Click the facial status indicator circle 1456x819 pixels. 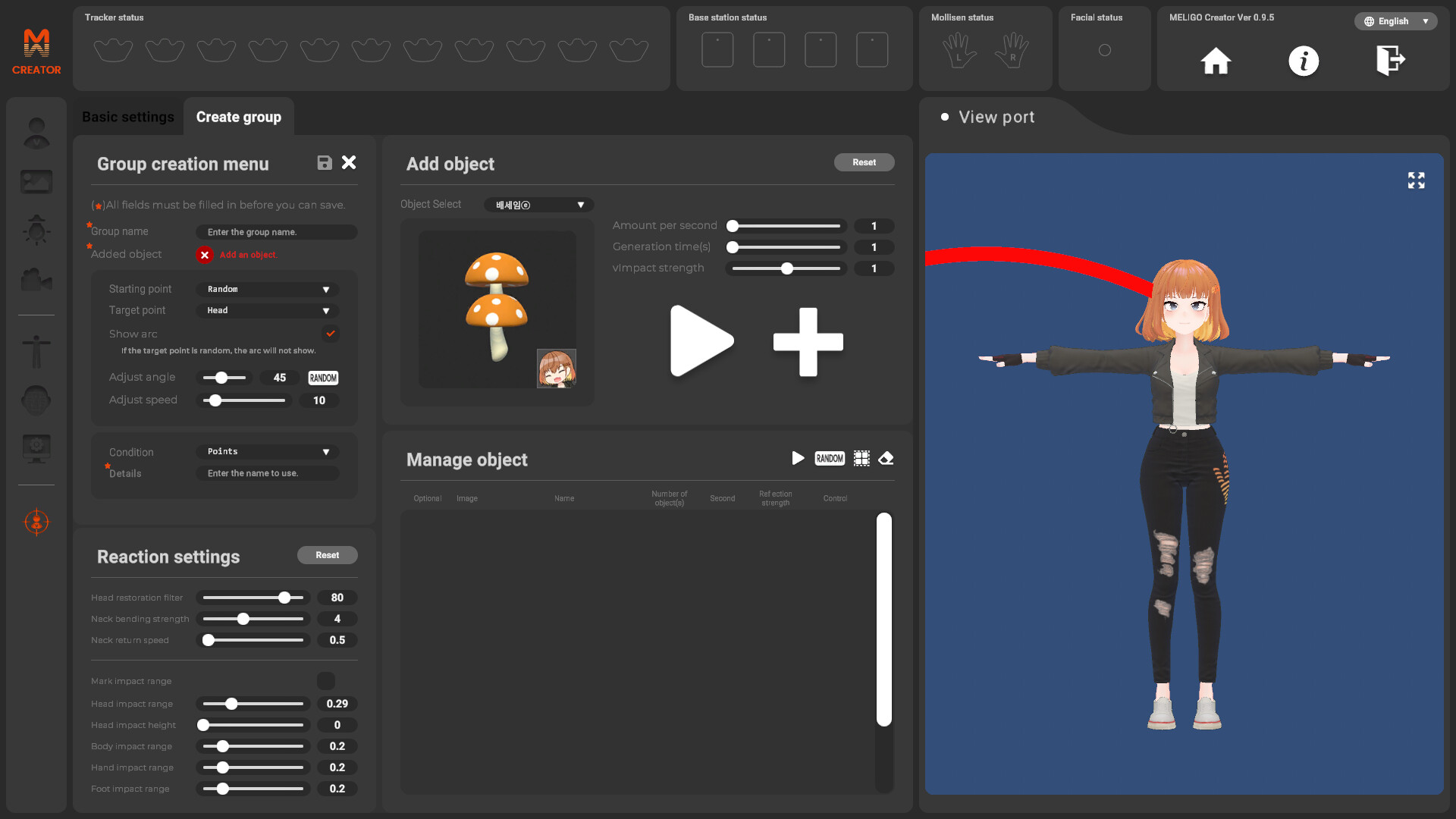coord(1105,50)
